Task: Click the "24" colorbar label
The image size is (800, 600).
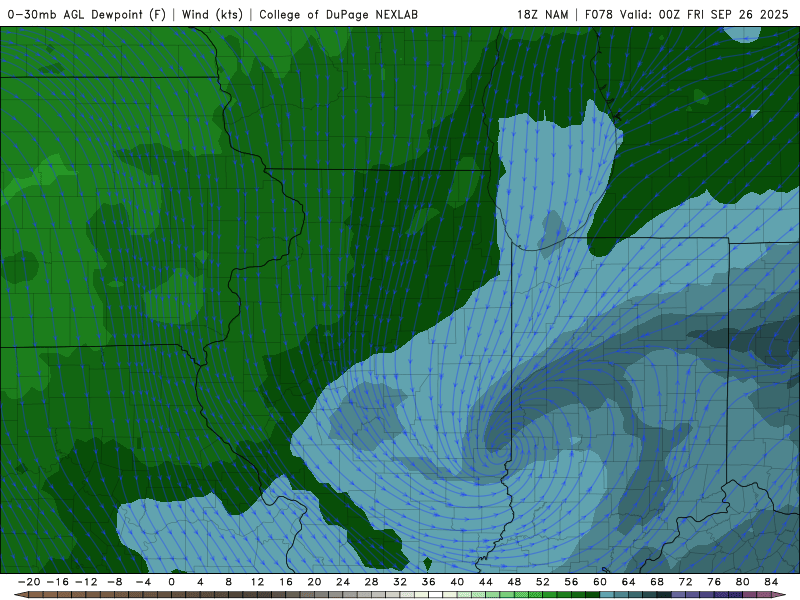Action: [343, 582]
